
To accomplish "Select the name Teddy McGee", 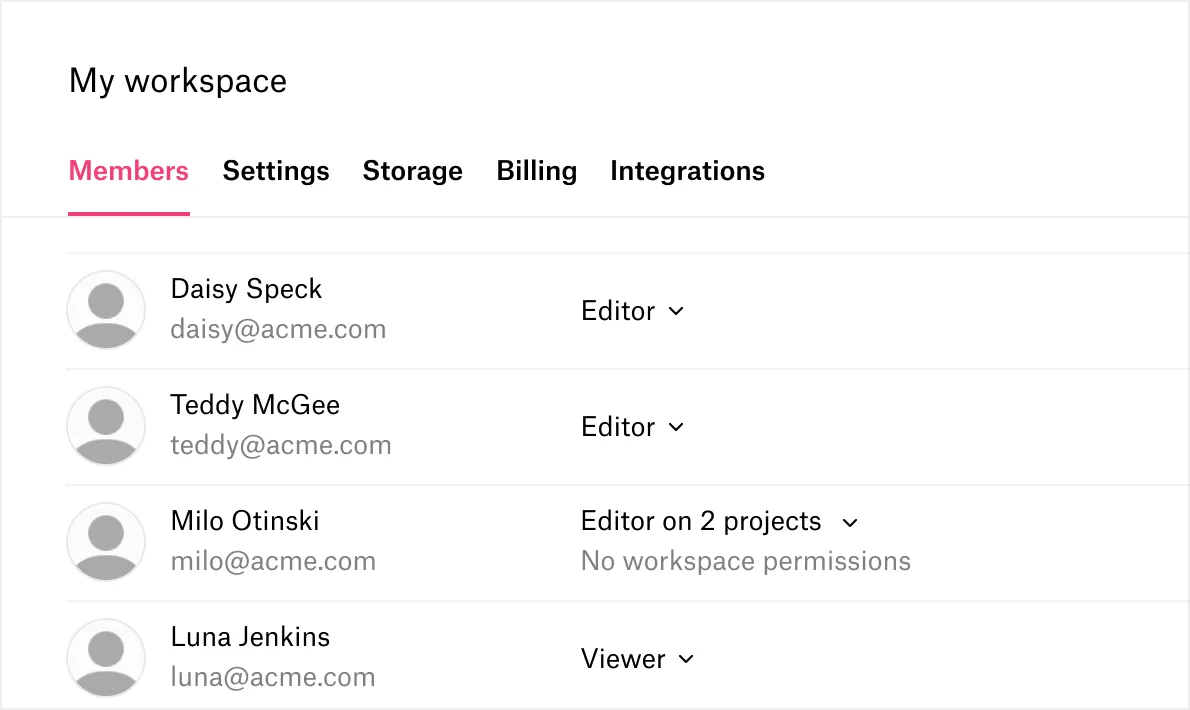I will click(255, 405).
